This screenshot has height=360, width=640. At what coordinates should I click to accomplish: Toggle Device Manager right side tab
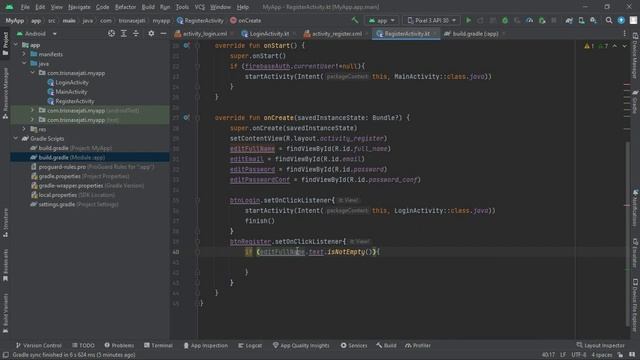click(x=635, y=56)
